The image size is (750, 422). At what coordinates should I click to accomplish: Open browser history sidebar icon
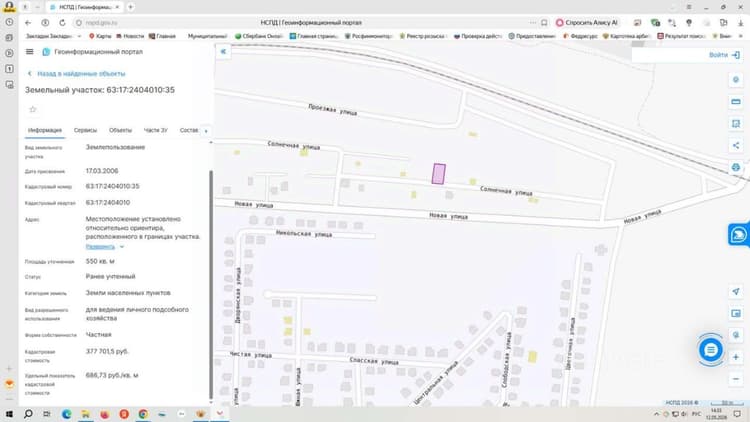pyautogui.click(x=9, y=22)
